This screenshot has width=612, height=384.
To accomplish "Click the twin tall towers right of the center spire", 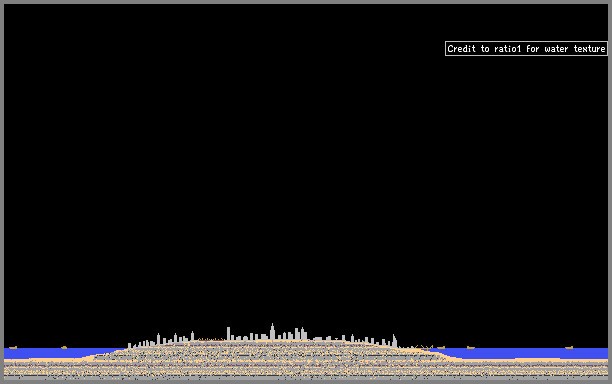I will (x=300, y=334).
